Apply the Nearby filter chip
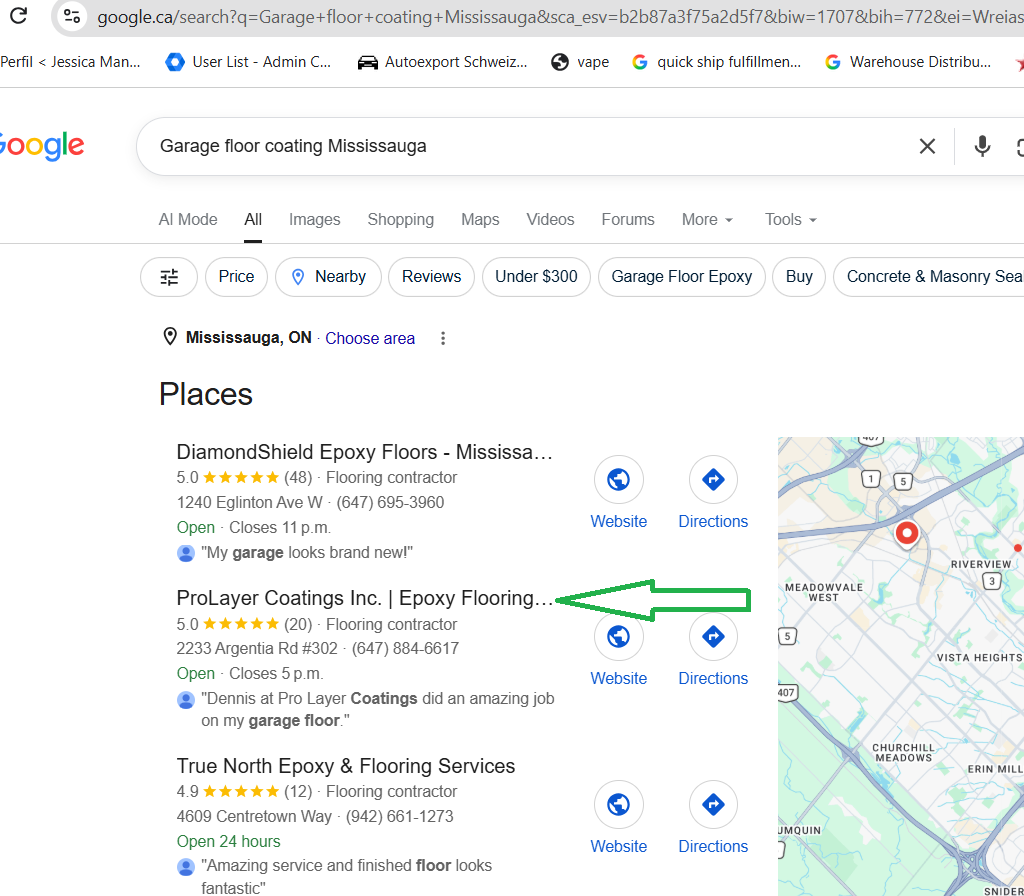 (328, 277)
